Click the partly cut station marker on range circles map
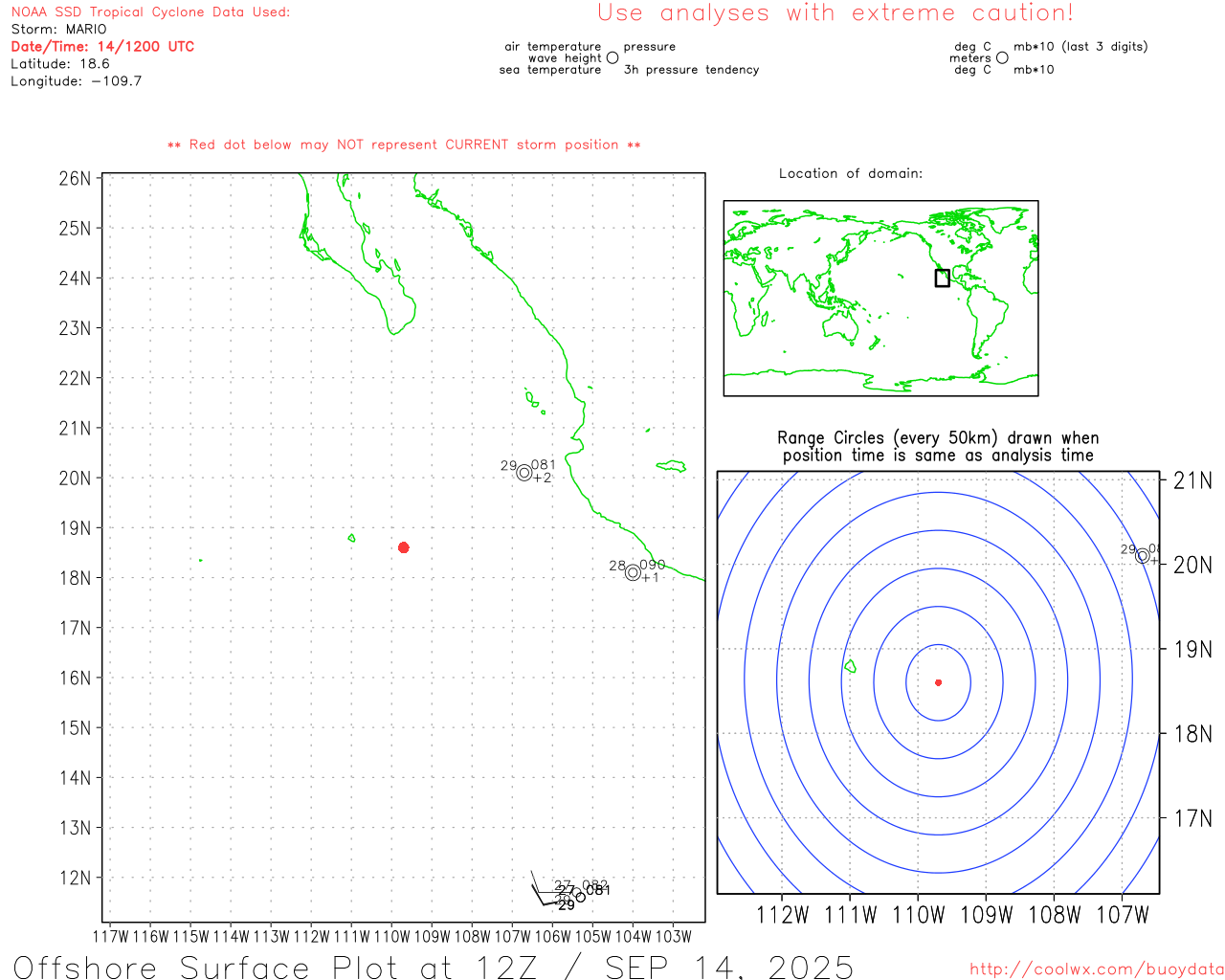Image resolution: width=1225 pixels, height=980 pixels. pyautogui.click(x=1143, y=556)
